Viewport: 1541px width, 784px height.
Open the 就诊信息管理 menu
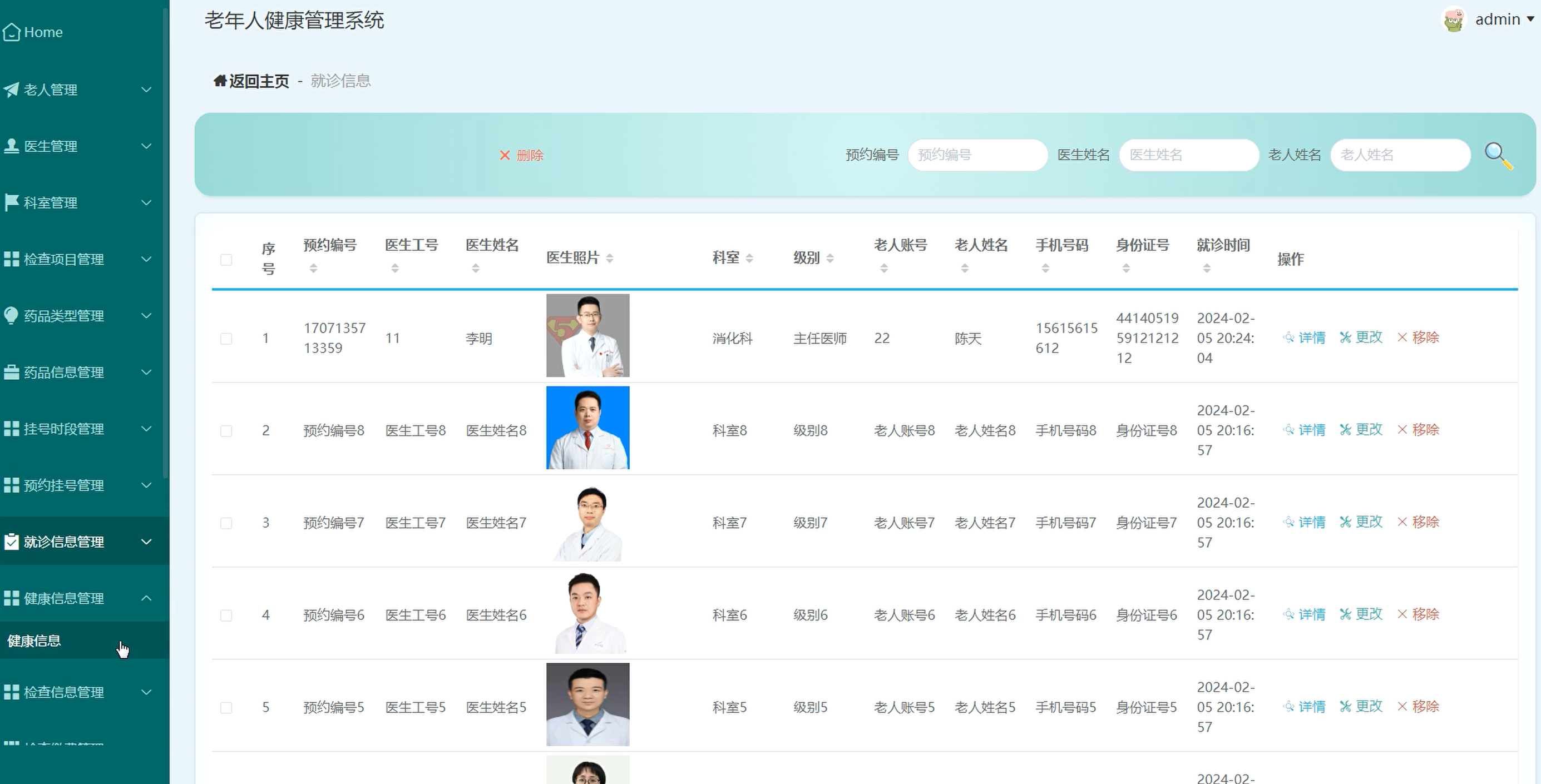[x=84, y=541]
